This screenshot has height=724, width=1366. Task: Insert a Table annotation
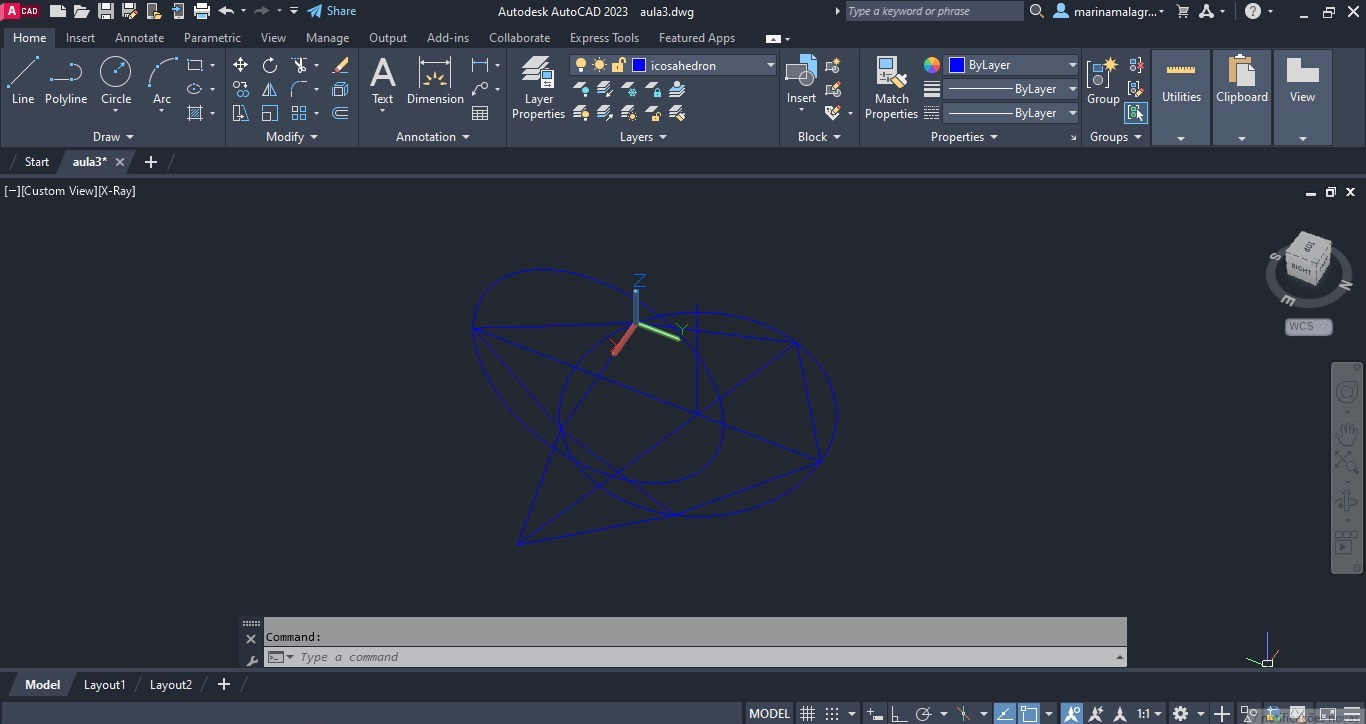point(480,113)
